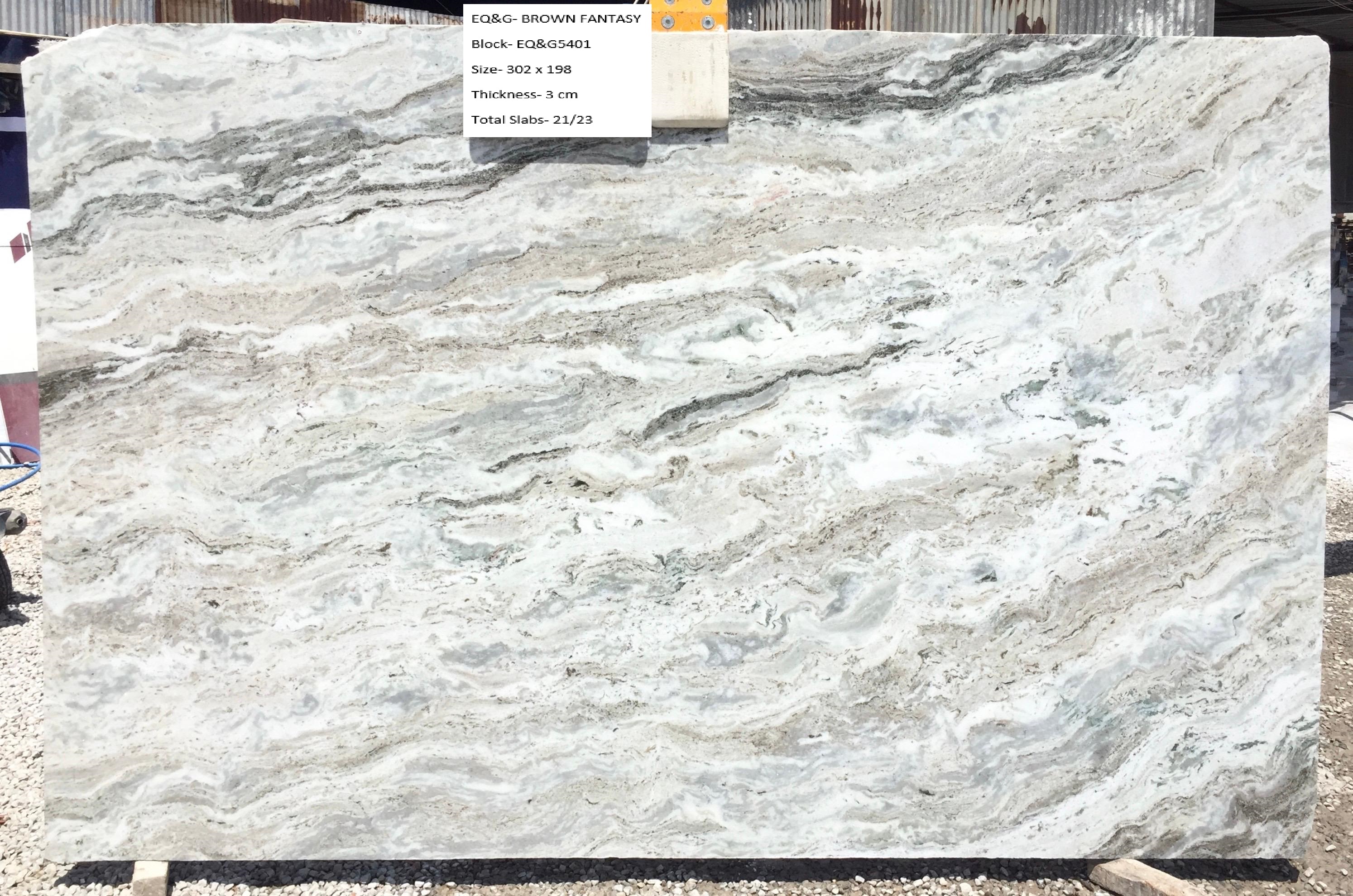Click the 'EQ&G- BROWN FANTASY' label text
This screenshot has width=1353, height=896.
pyautogui.click(x=555, y=19)
